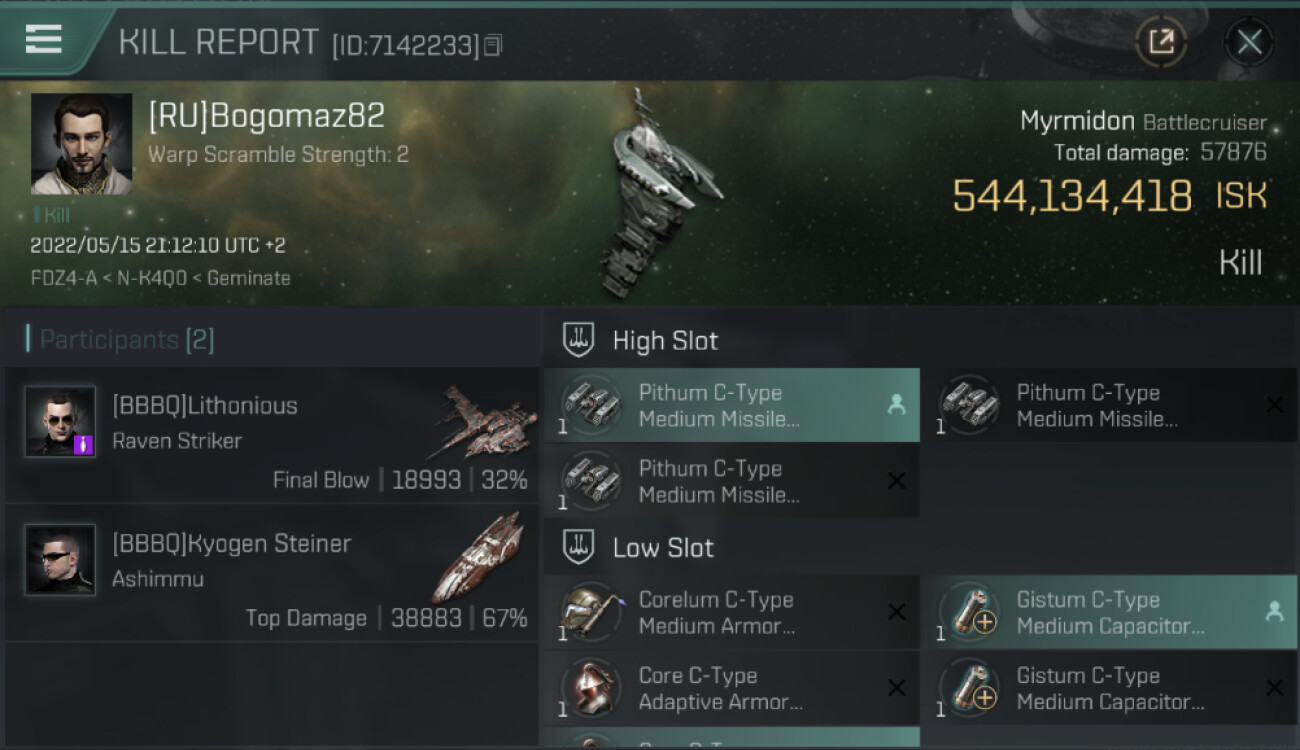The image size is (1300, 750).
Task: Click the Myrmidon Battlecruiser ship name
Action: pos(1143,123)
